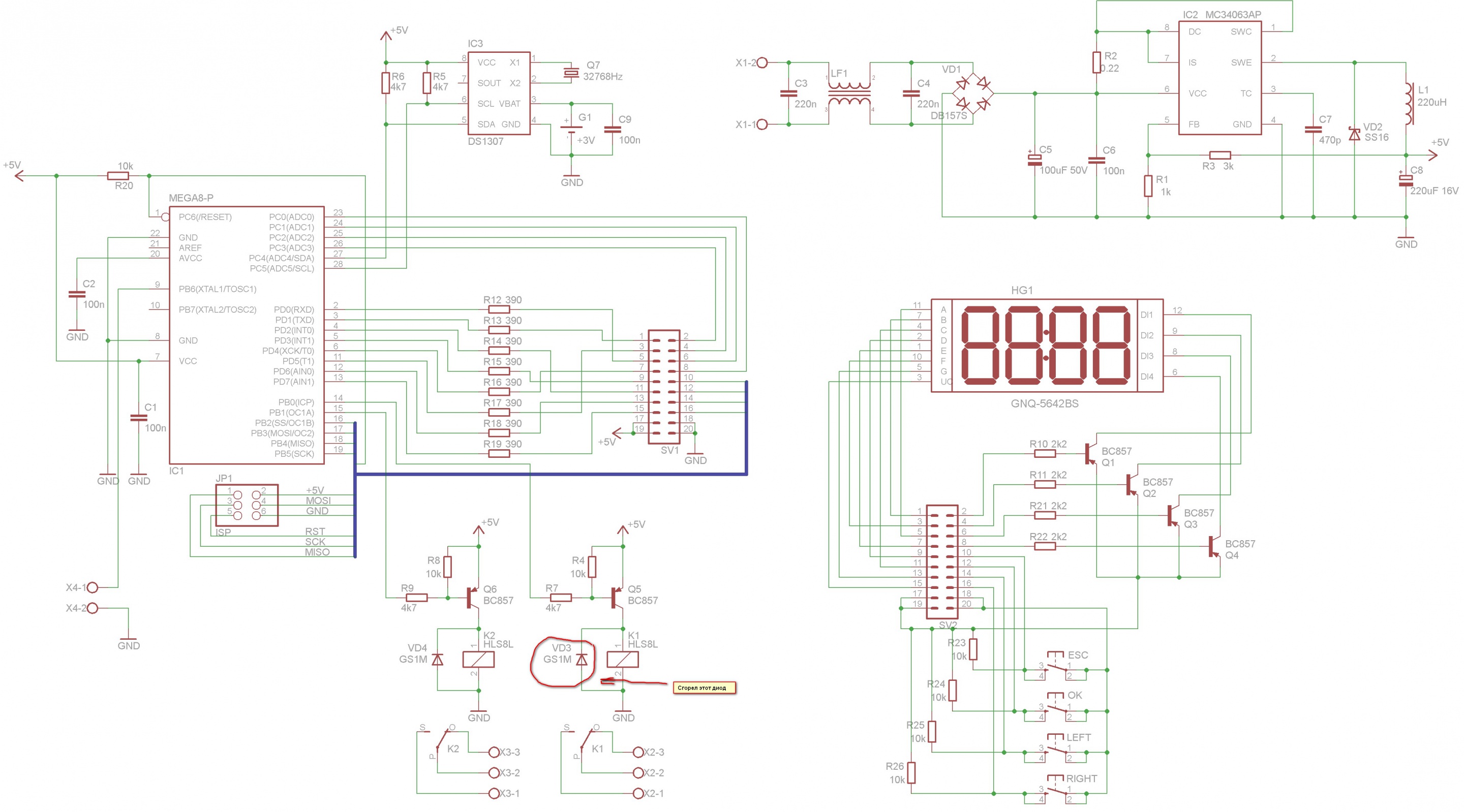Click the G1 +3V battery symbol

[x=570, y=130]
